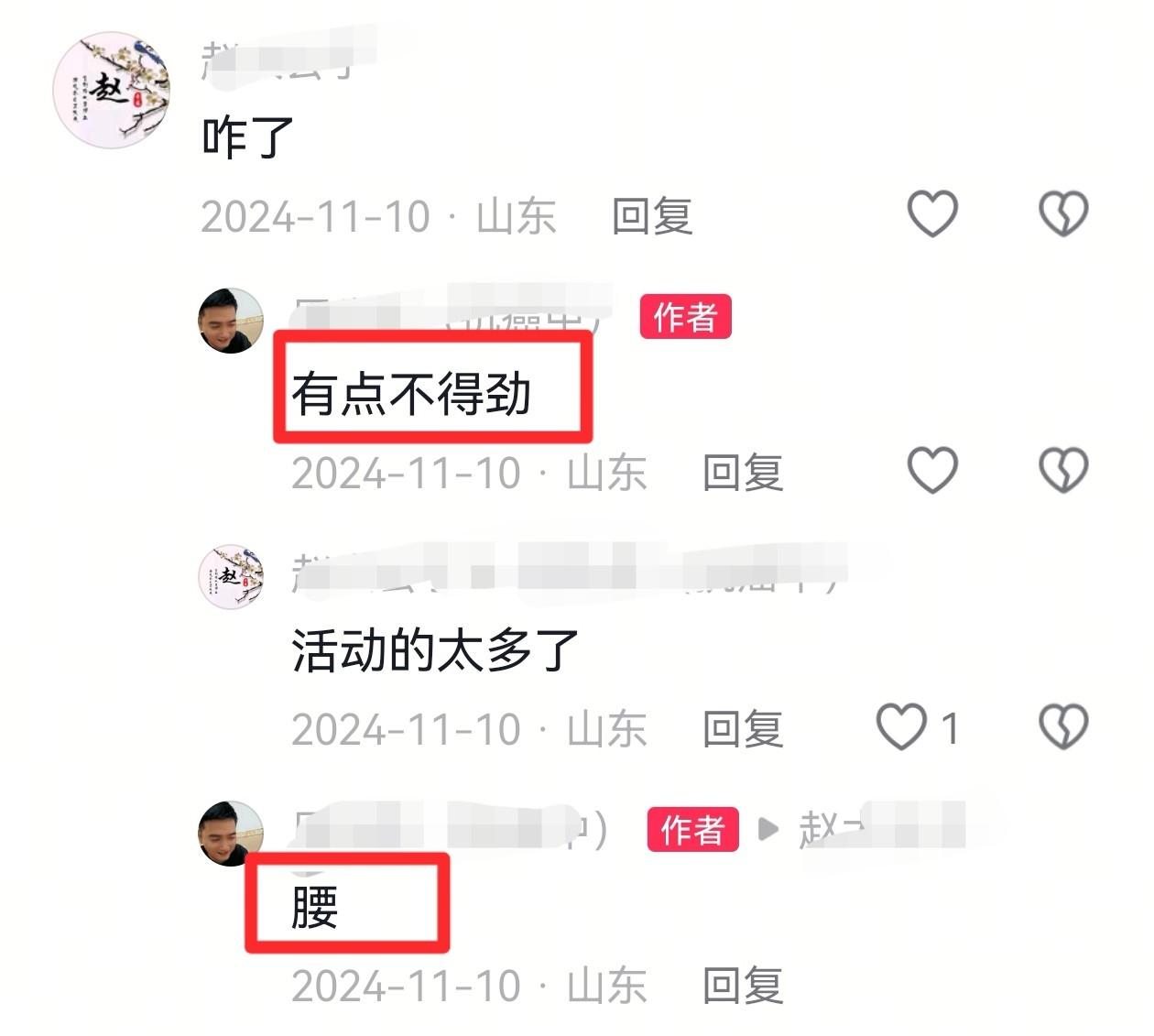Tap the broken heart on the "咋了" comment
Screen dimensions: 1154x1036
[1063, 214]
